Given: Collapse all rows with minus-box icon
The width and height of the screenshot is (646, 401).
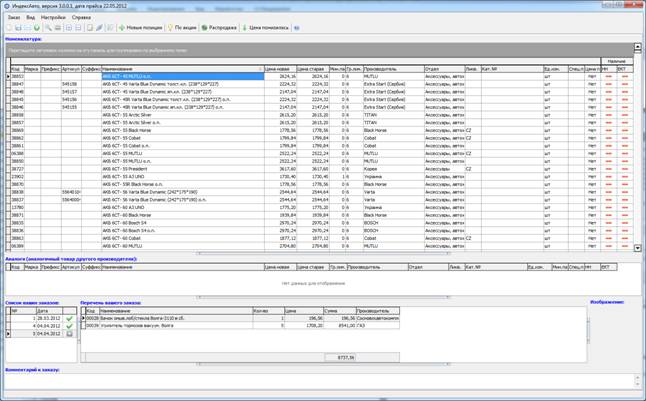Looking at the screenshot, I should (78, 28).
